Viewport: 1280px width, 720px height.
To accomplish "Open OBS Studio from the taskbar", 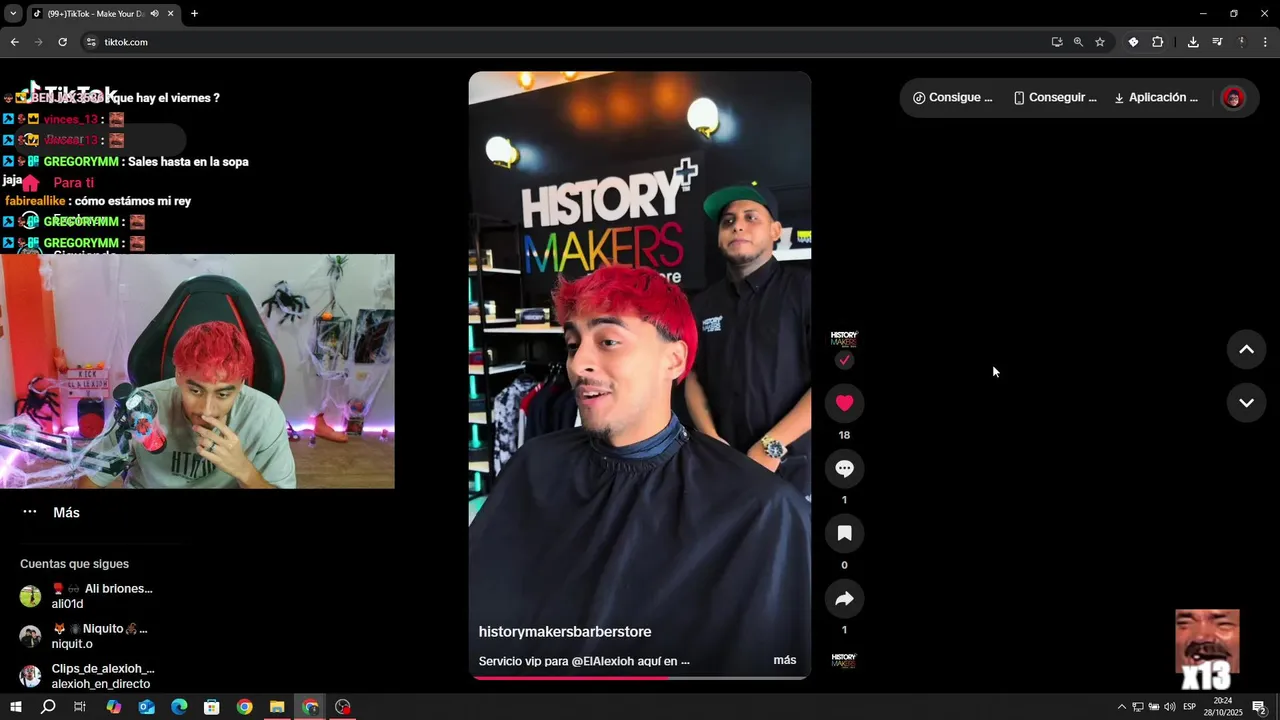I will pos(343,707).
